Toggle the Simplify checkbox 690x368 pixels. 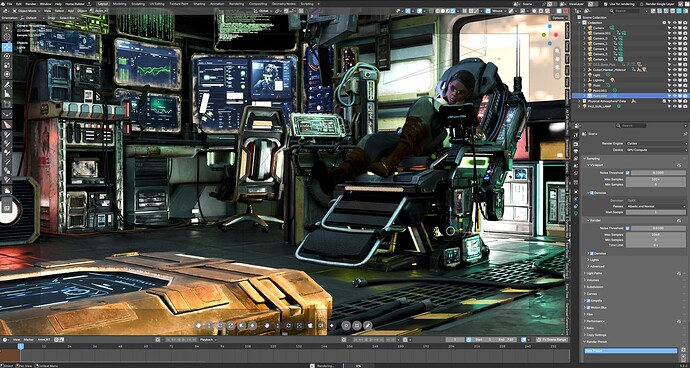pyautogui.click(x=588, y=301)
